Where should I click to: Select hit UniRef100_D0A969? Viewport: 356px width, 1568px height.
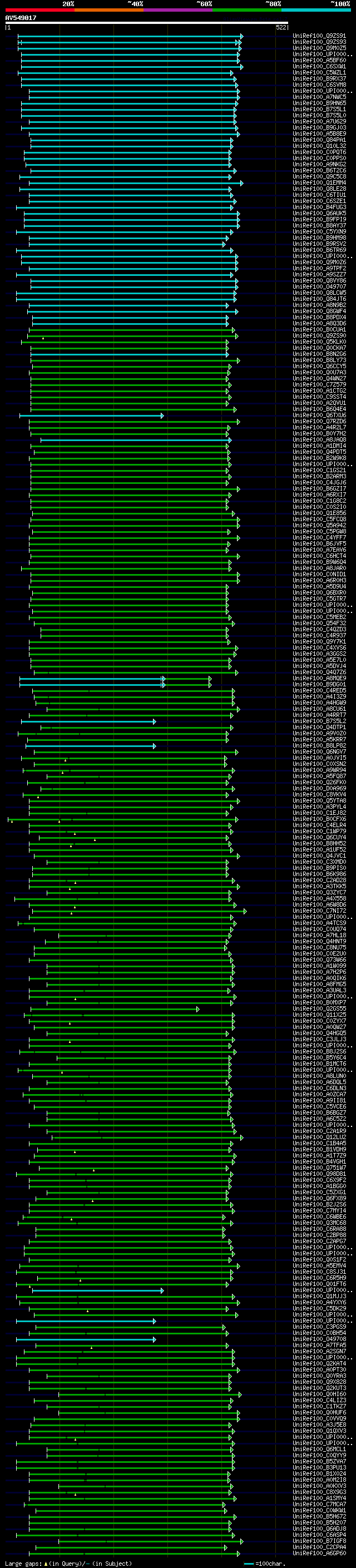point(319,789)
